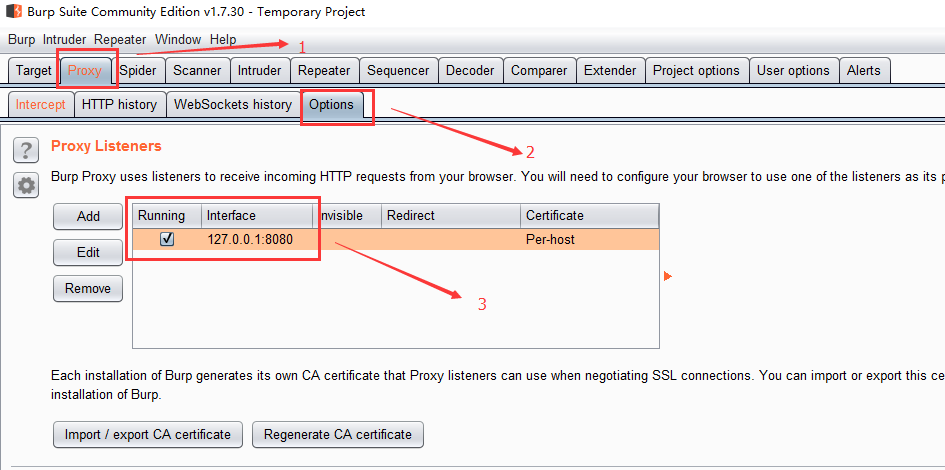945x470 pixels.
Task: Go to the Intercept sub-tab
Action: (40, 105)
